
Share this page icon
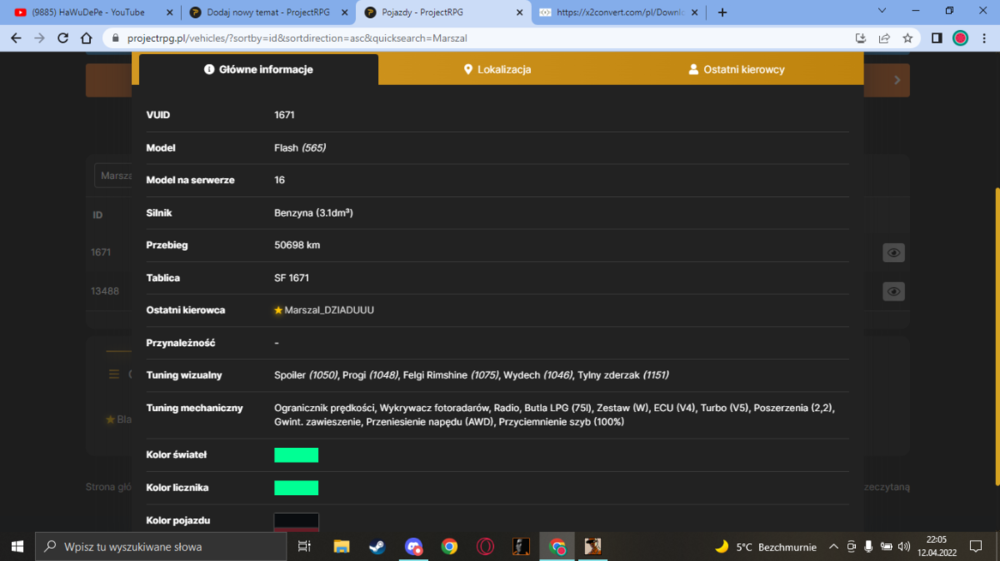click(884, 38)
